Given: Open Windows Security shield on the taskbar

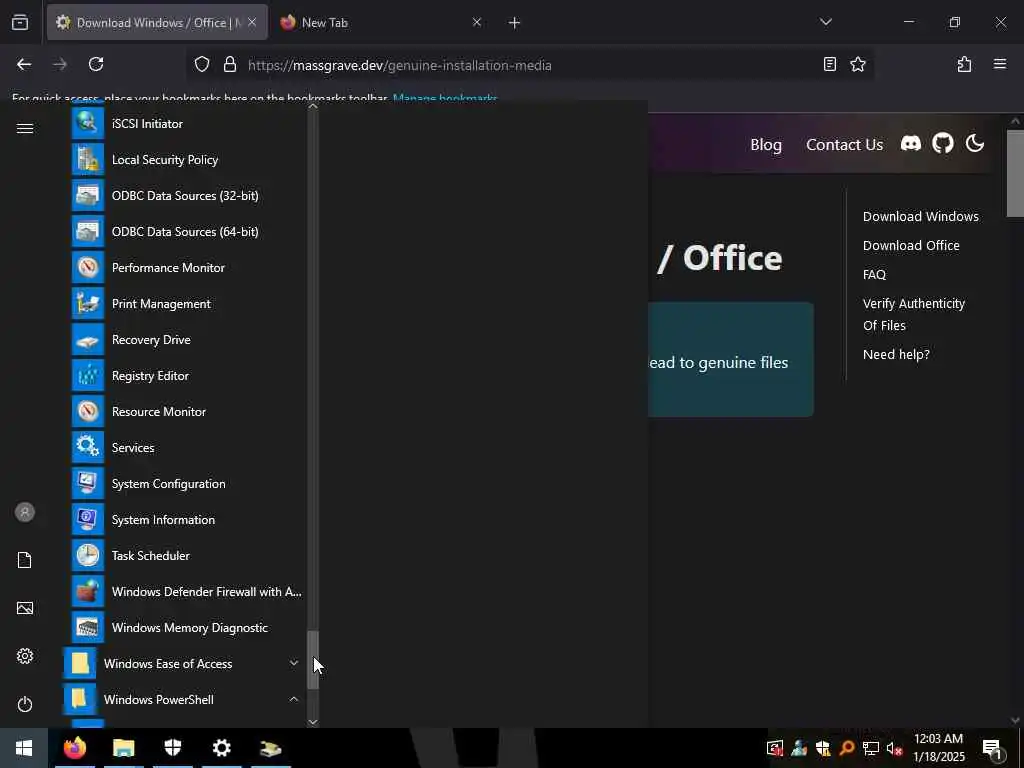Looking at the screenshot, I should click(172, 748).
